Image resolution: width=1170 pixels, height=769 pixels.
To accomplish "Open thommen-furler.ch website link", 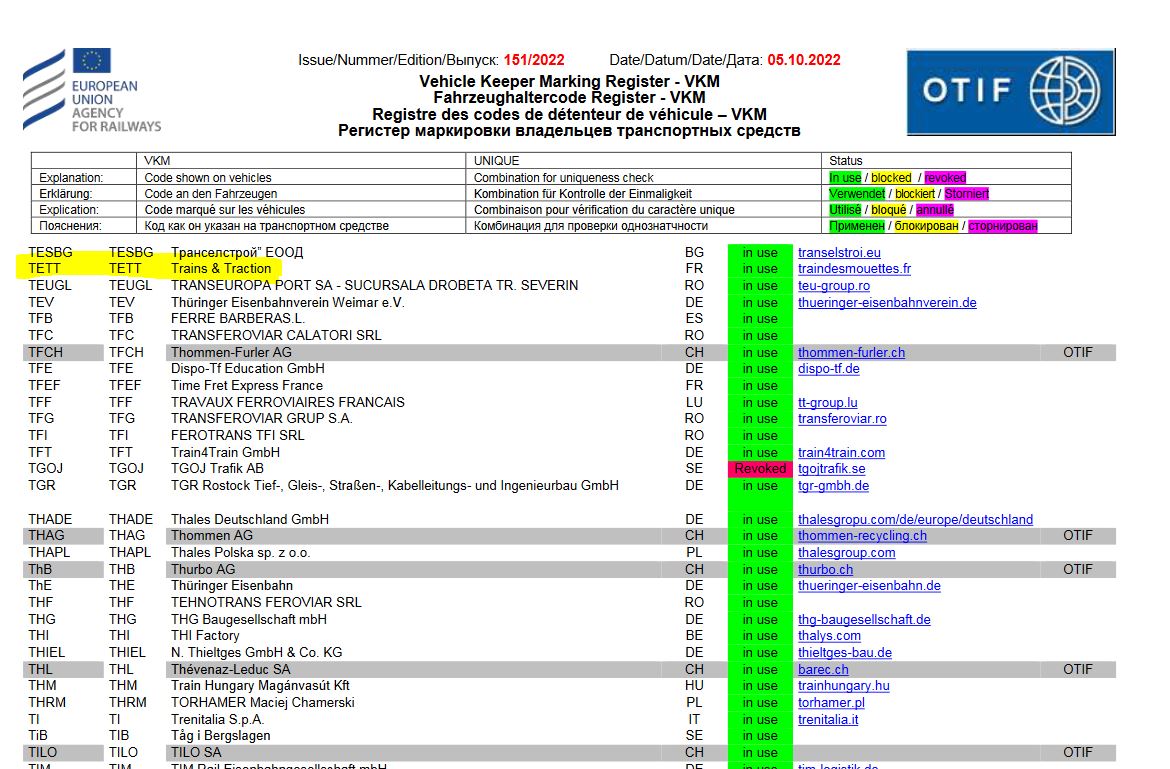I will (851, 353).
